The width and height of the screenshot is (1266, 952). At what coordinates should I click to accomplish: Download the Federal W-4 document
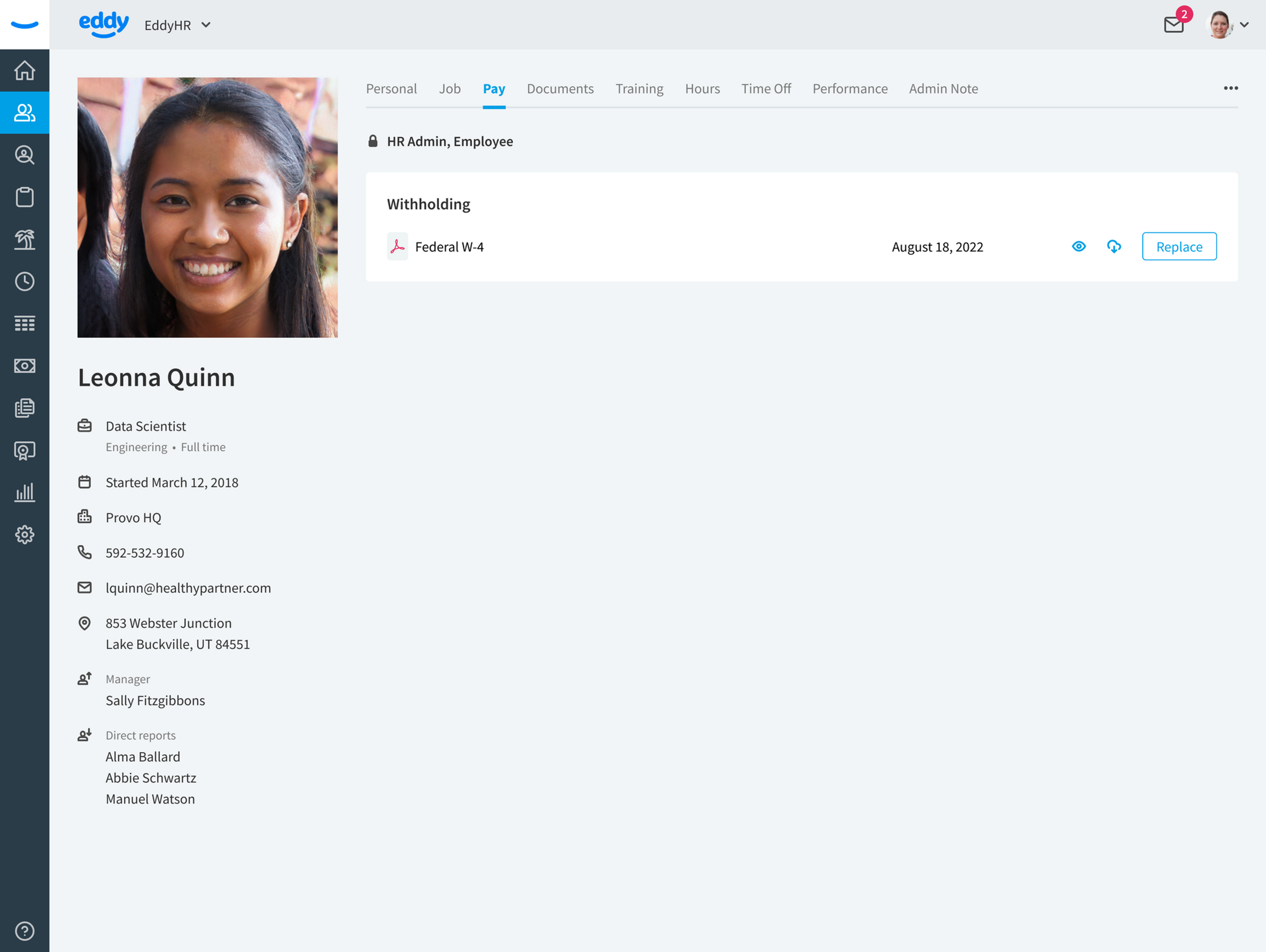1114,247
